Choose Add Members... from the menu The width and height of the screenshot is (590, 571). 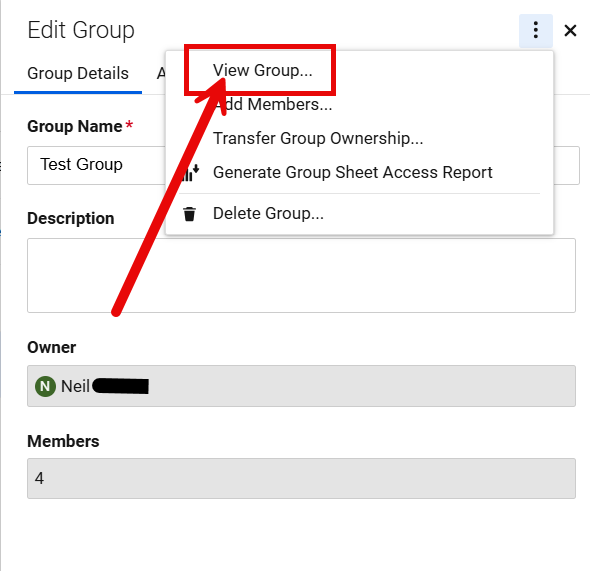coord(273,104)
